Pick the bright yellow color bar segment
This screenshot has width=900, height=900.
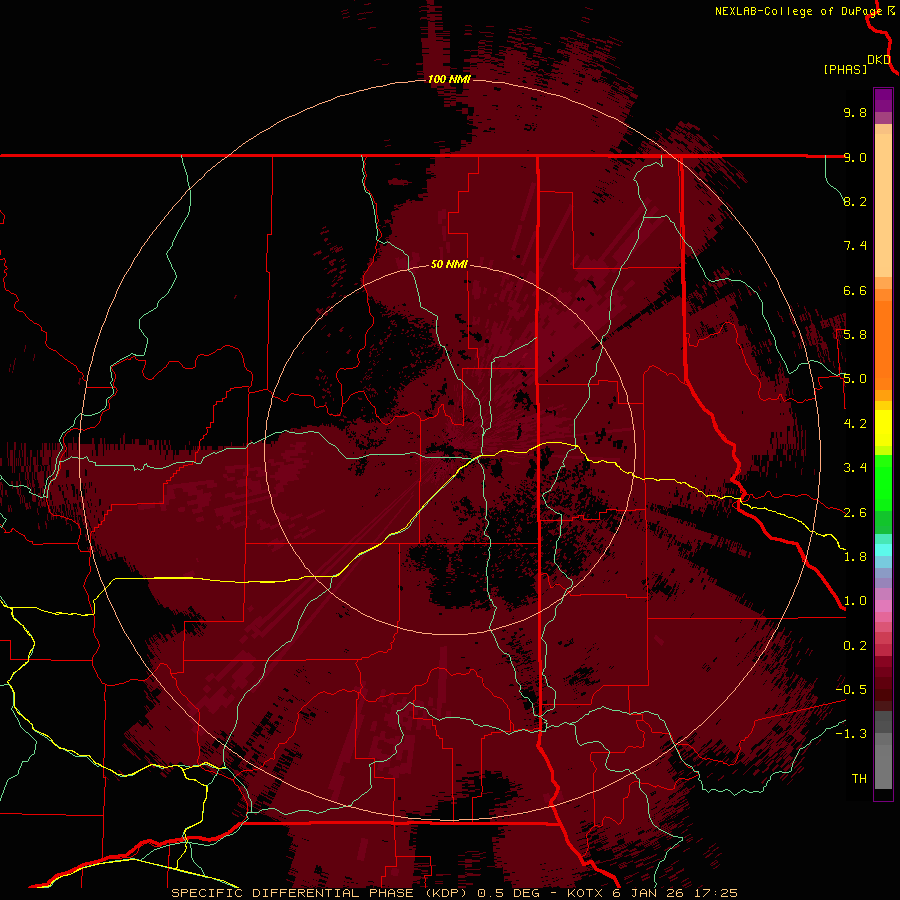(883, 428)
